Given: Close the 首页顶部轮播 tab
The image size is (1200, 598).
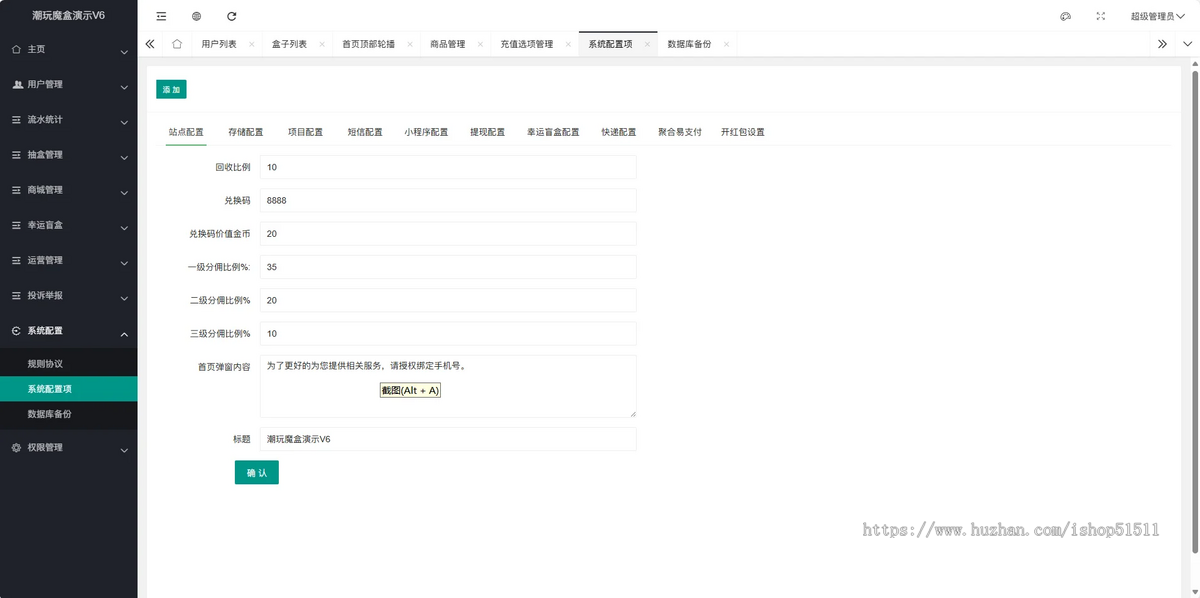Looking at the screenshot, I should click(x=410, y=44).
